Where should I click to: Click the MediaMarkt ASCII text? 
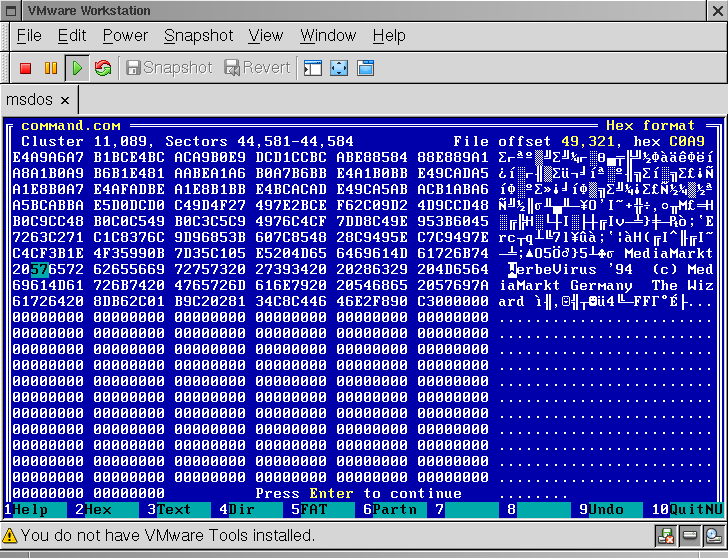[669, 253]
